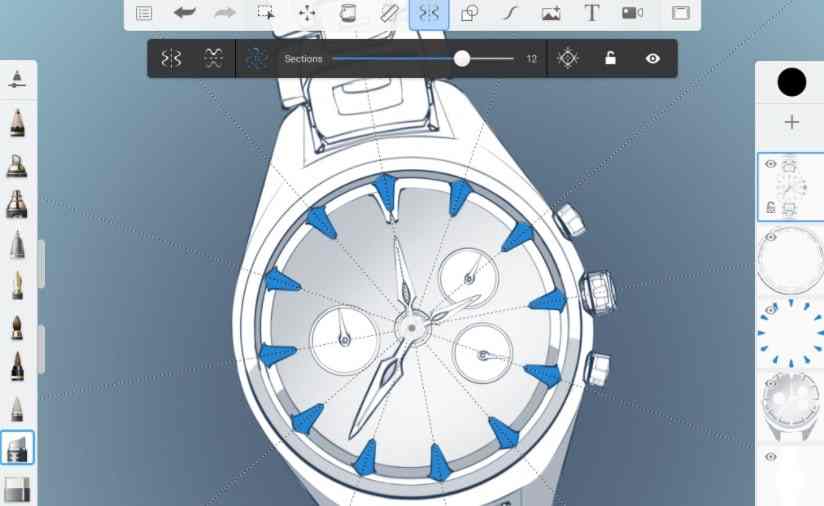Add a new layer with plus button
This screenshot has height=506, width=824.
pos(791,122)
